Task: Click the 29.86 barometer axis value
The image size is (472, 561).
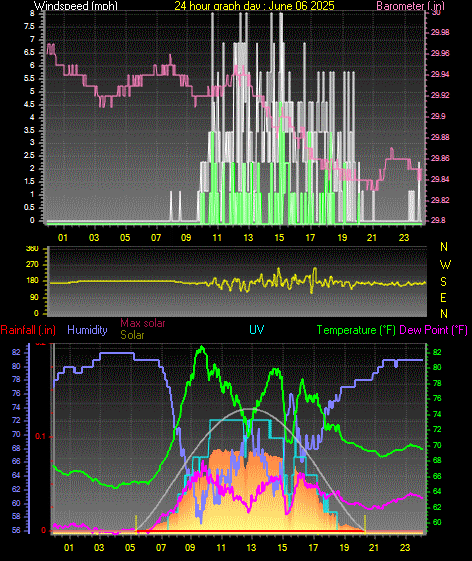Action: [x=440, y=158]
